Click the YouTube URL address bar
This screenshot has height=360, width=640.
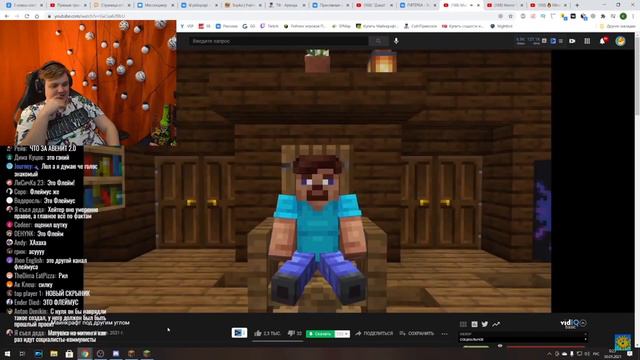pyautogui.click(x=269, y=16)
